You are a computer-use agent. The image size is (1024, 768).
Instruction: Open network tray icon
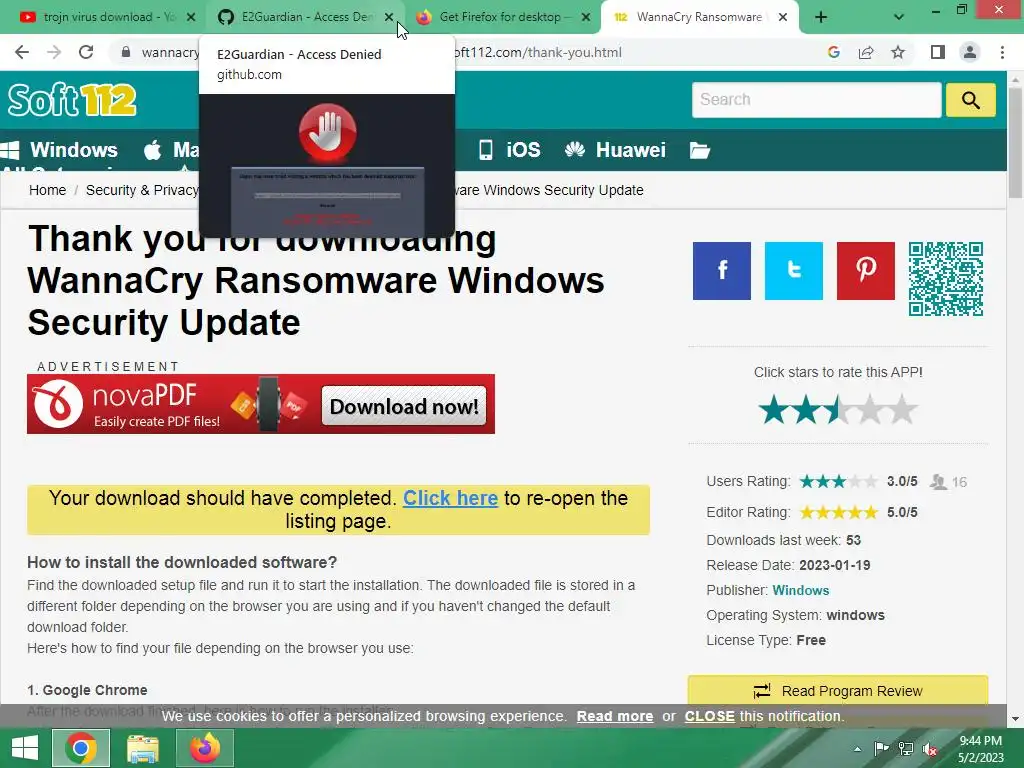[x=906, y=749]
